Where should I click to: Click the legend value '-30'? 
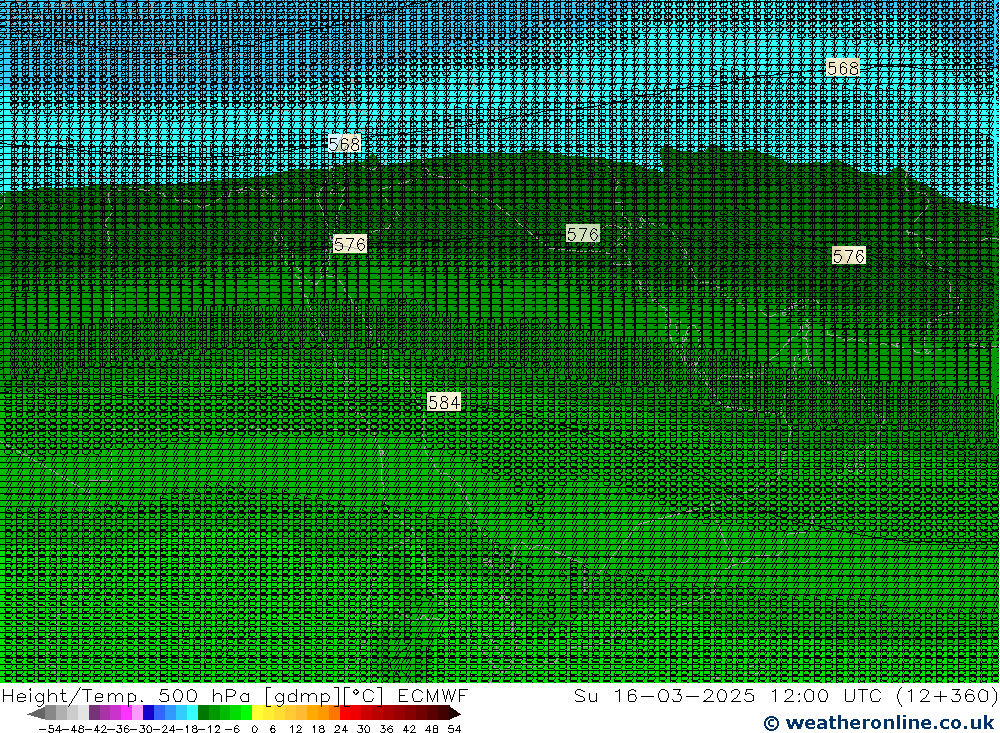(141, 729)
